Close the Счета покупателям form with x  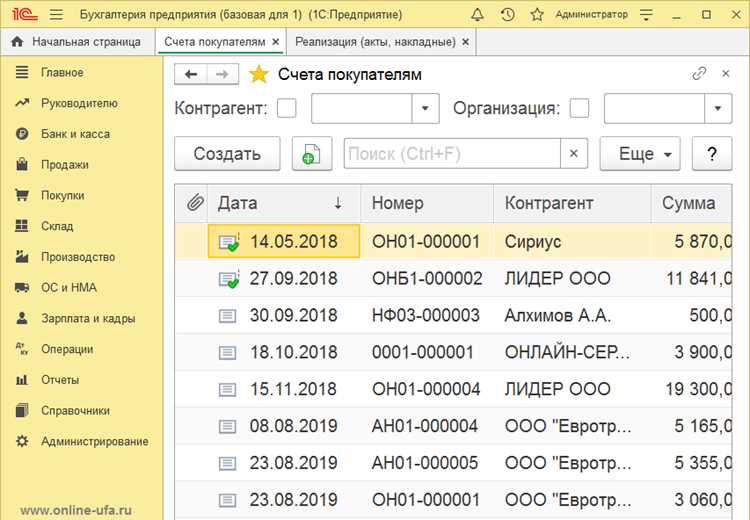pyautogui.click(x=726, y=74)
